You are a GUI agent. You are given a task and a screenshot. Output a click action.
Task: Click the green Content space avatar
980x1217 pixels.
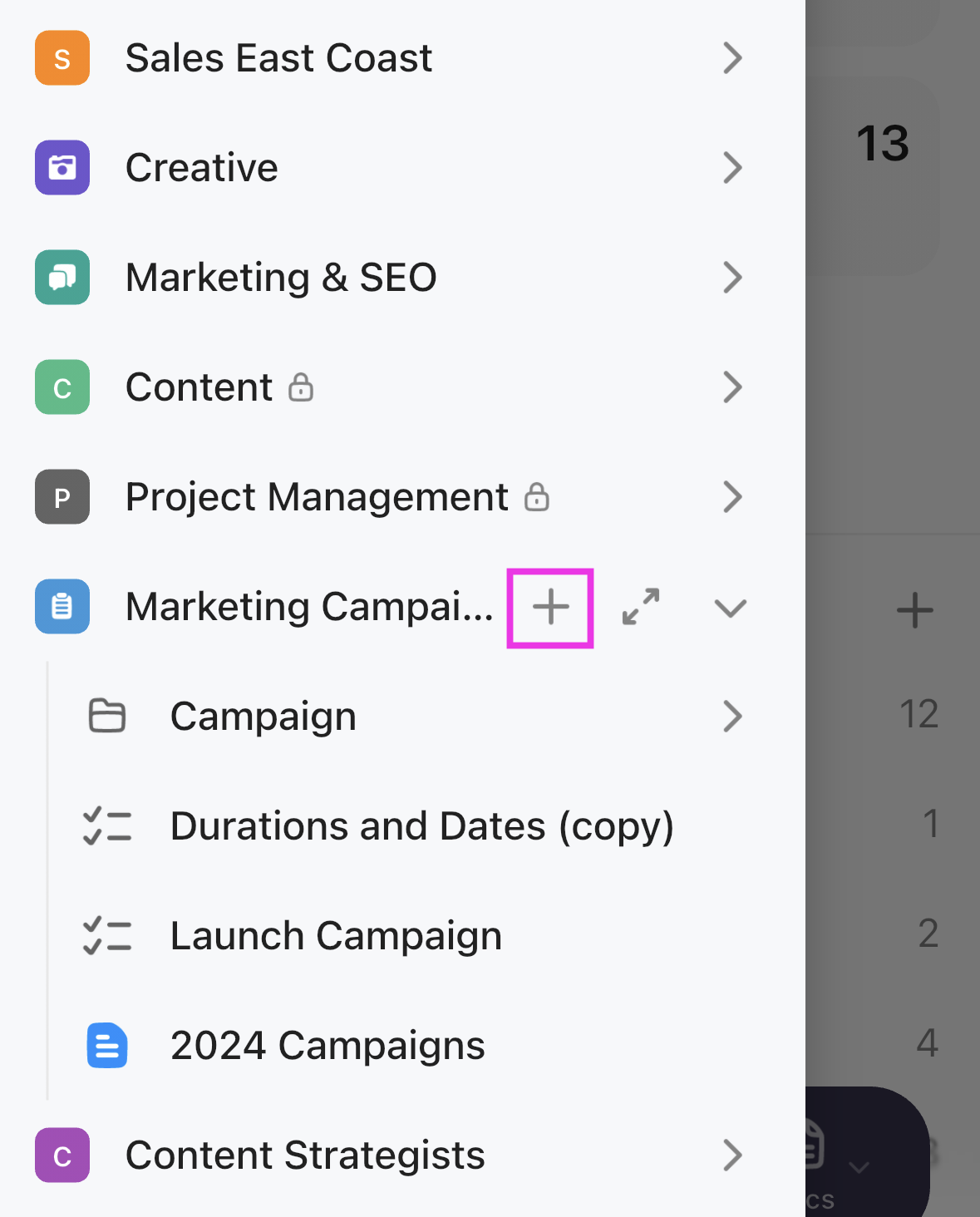tap(62, 387)
